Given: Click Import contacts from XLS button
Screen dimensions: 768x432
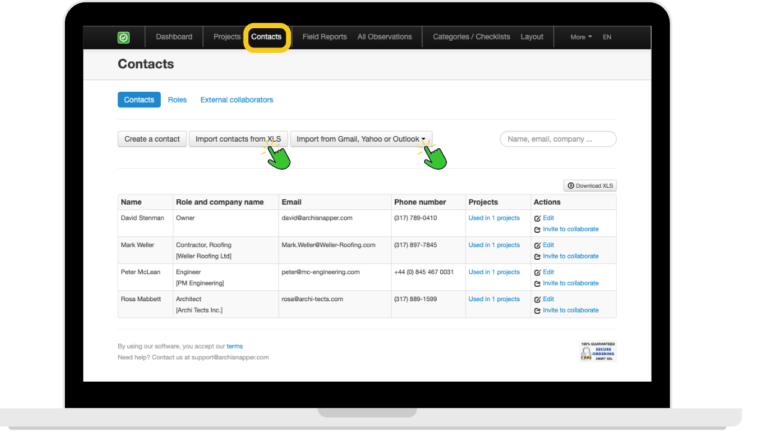Looking at the screenshot, I should coord(237,139).
